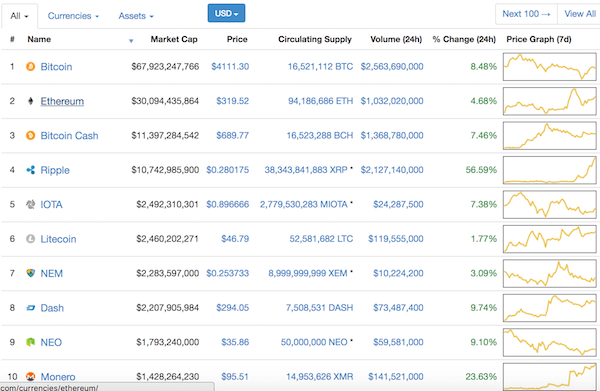Open the Dash currency link
The image size is (600, 391).
click(52, 308)
